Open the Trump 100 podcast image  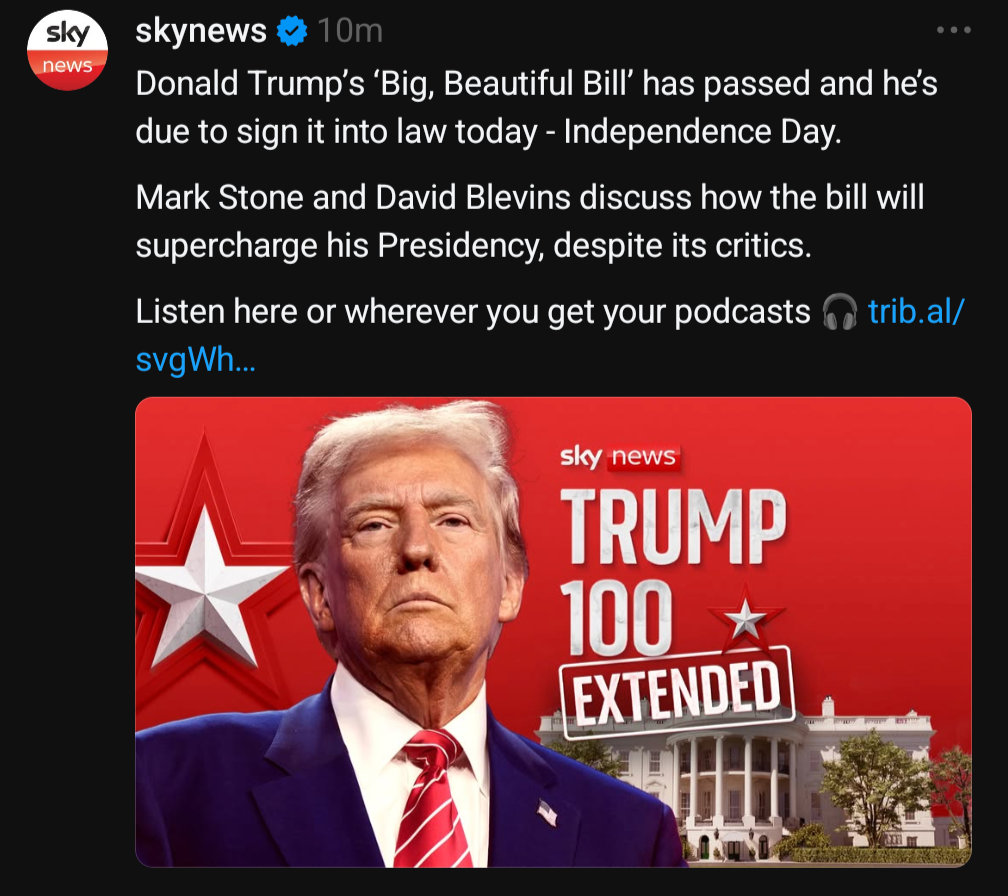pos(553,632)
